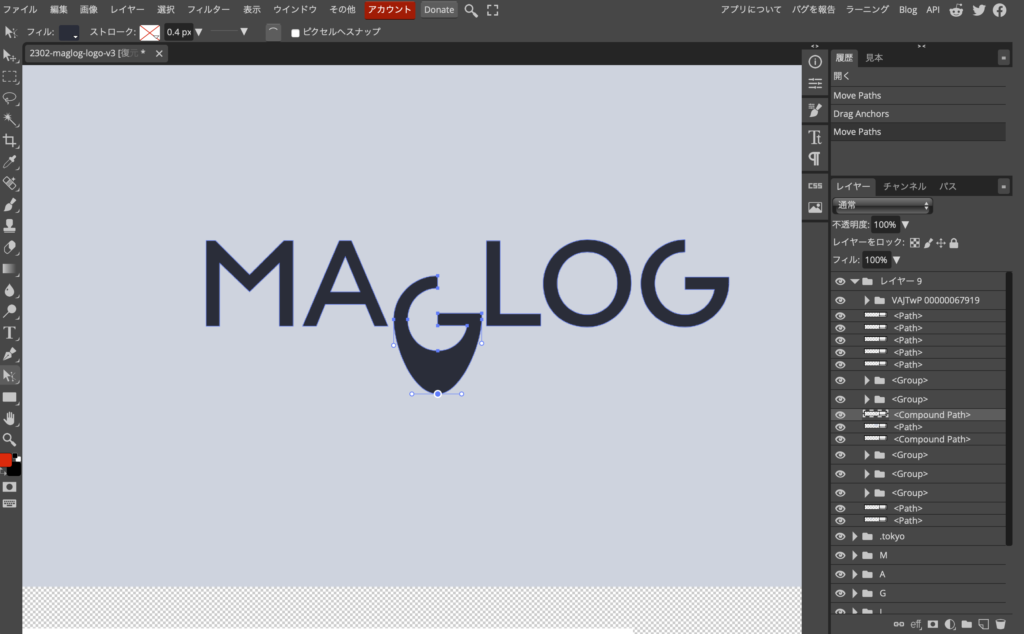Click the search magnifier in the top bar
Viewport: 1024px width, 634px height.
point(471,10)
